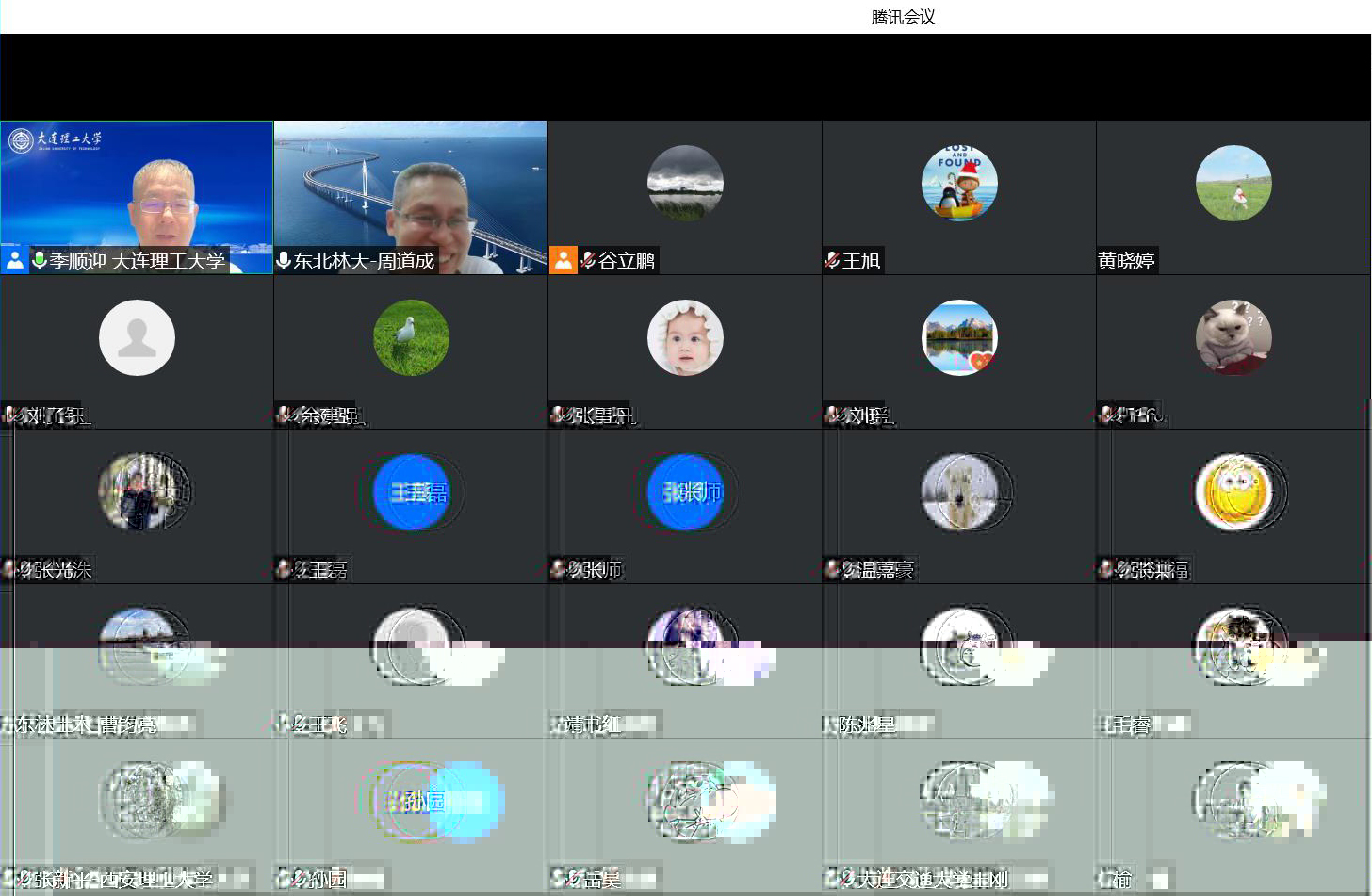
Task: Click the name label 陈兆星
Action: [867, 725]
